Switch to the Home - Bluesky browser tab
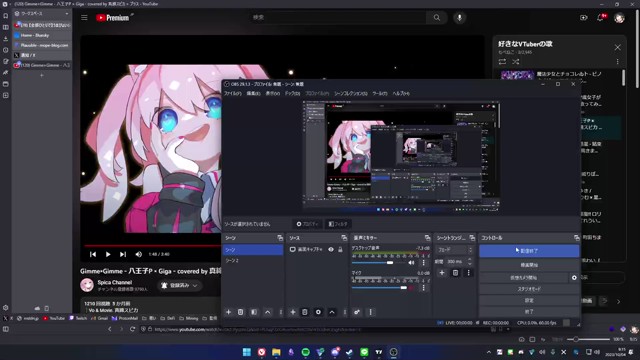The image size is (640, 360). (42, 35)
